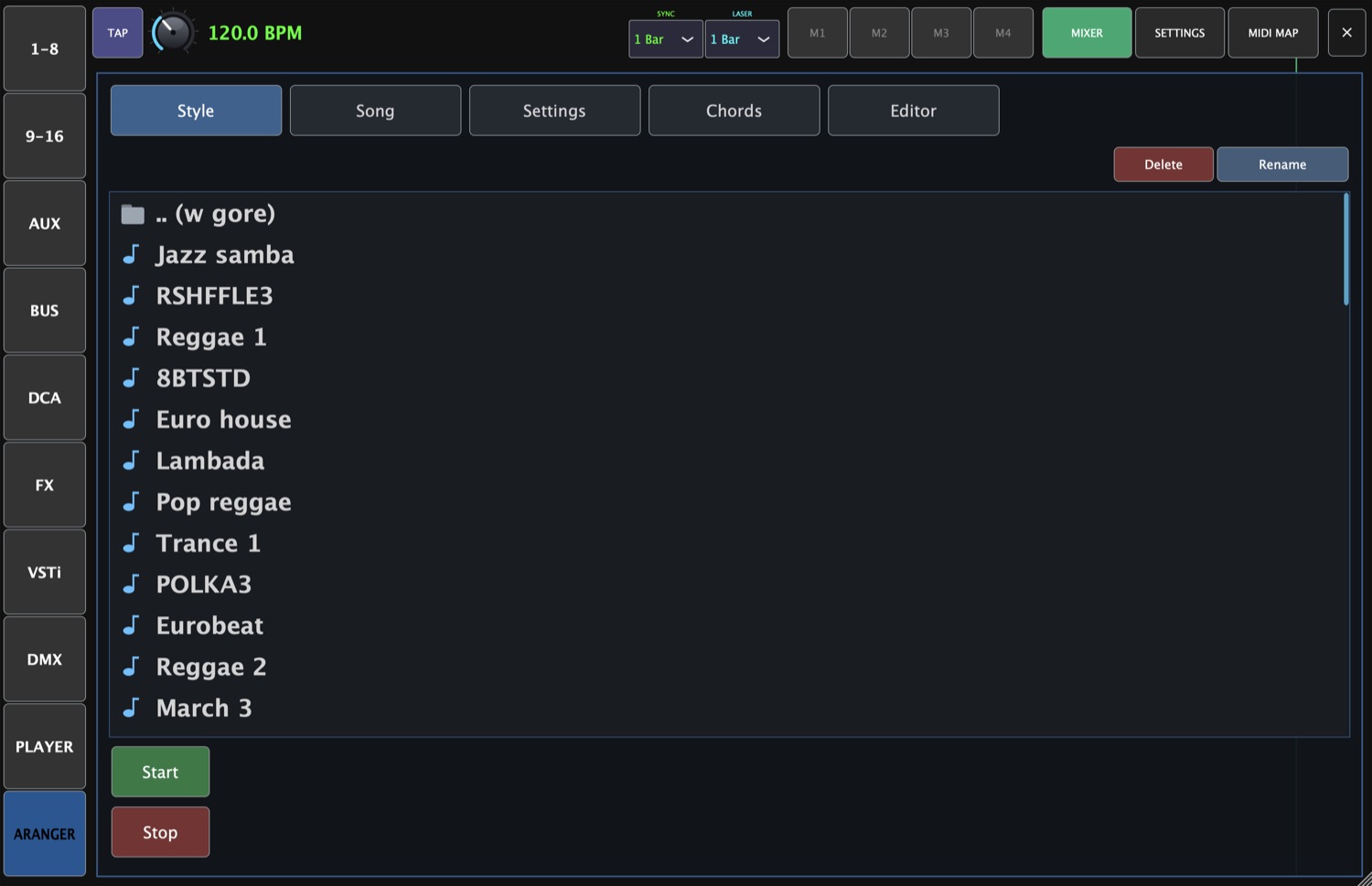Enable the MIXER view toggle
Image resolution: width=1372 pixels, height=886 pixels.
click(1087, 33)
